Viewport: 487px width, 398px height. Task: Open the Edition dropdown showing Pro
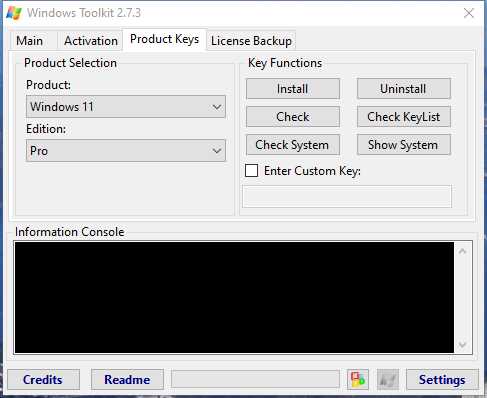tap(126, 151)
